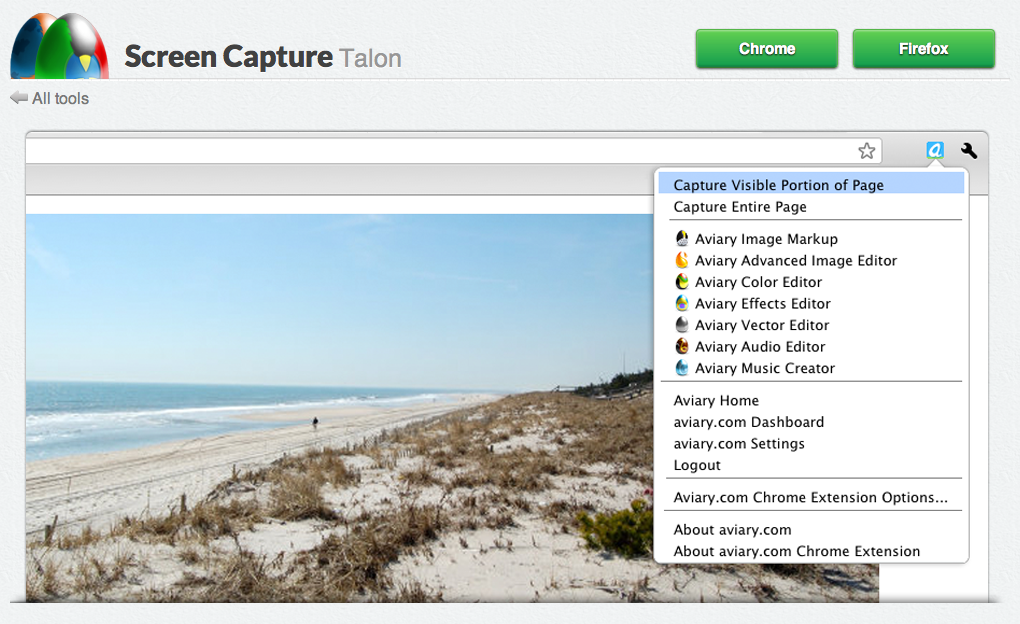Click the Aviary birds logo
Image resolution: width=1020 pixels, height=624 pixels.
pyautogui.click(x=59, y=46)
